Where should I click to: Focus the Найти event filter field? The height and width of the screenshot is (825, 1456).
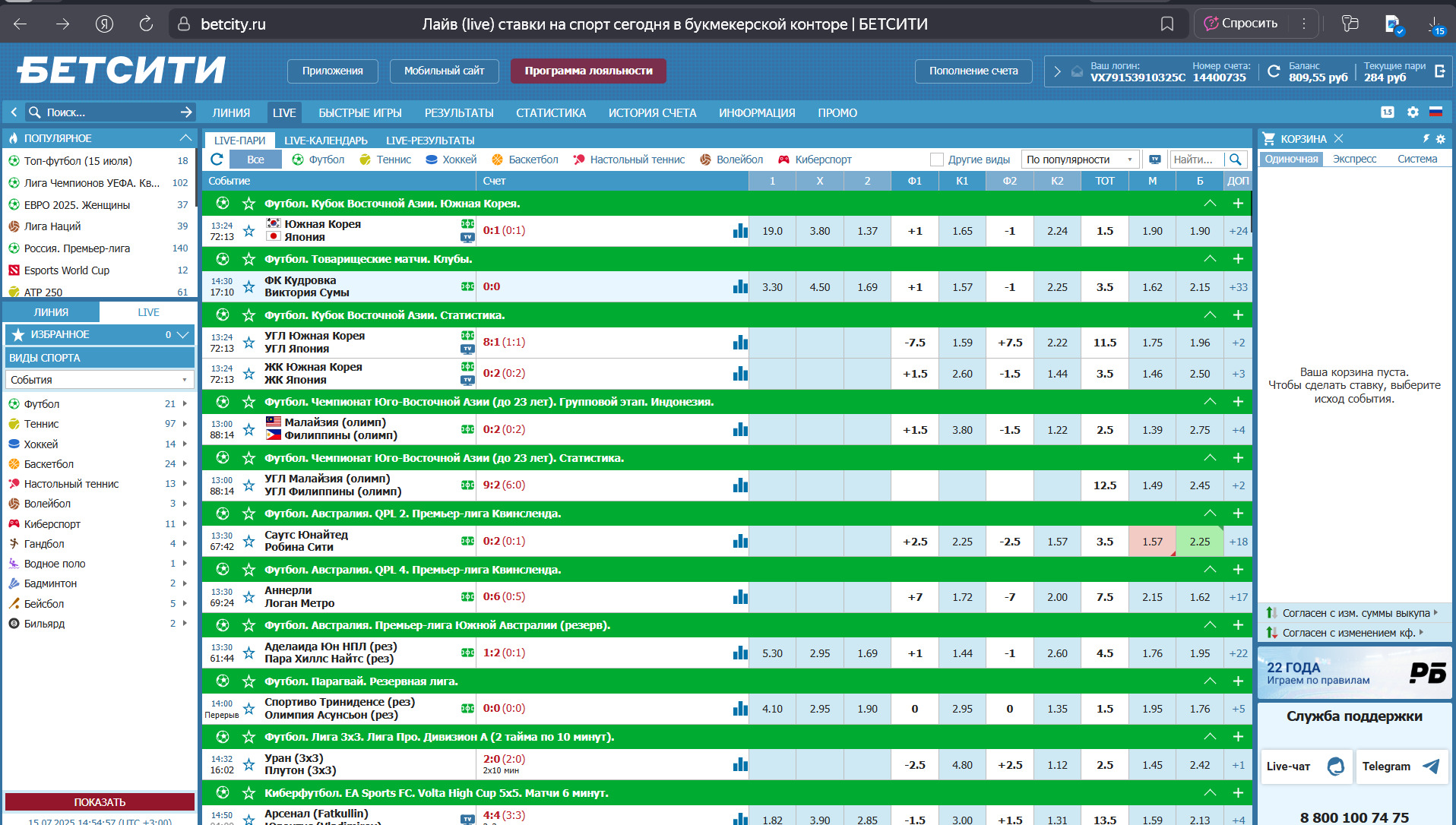[1197, 160]
